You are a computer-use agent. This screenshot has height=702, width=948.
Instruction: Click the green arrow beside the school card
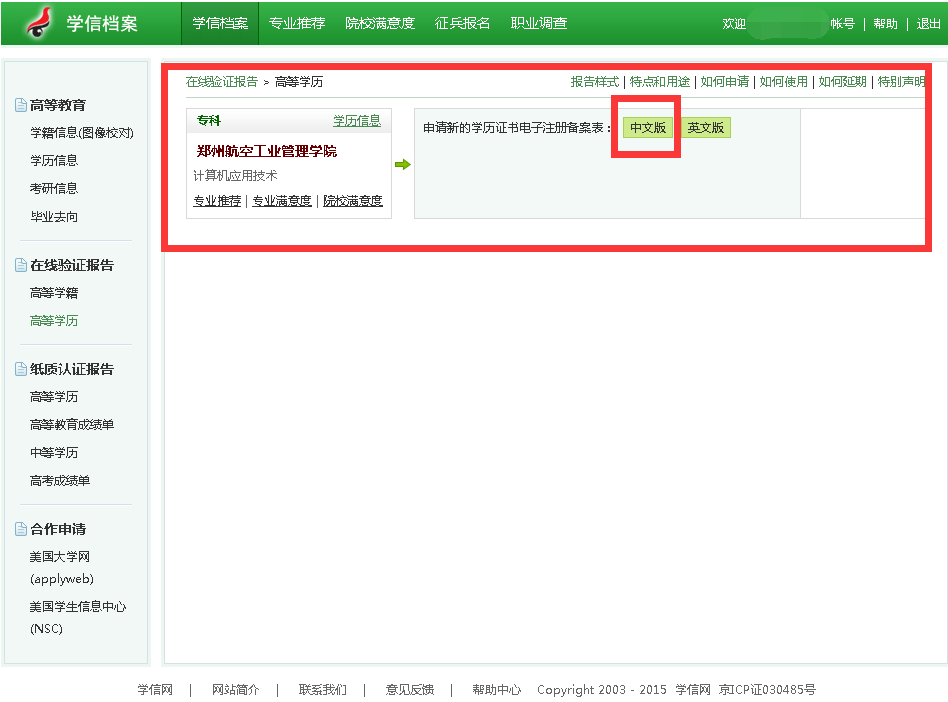click(x=402, y=164)
